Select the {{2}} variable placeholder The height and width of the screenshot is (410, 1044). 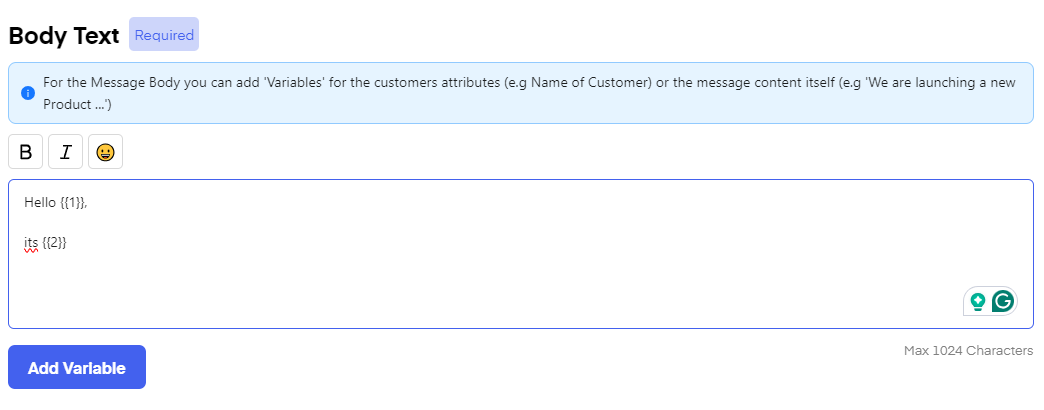pos(54,243)
